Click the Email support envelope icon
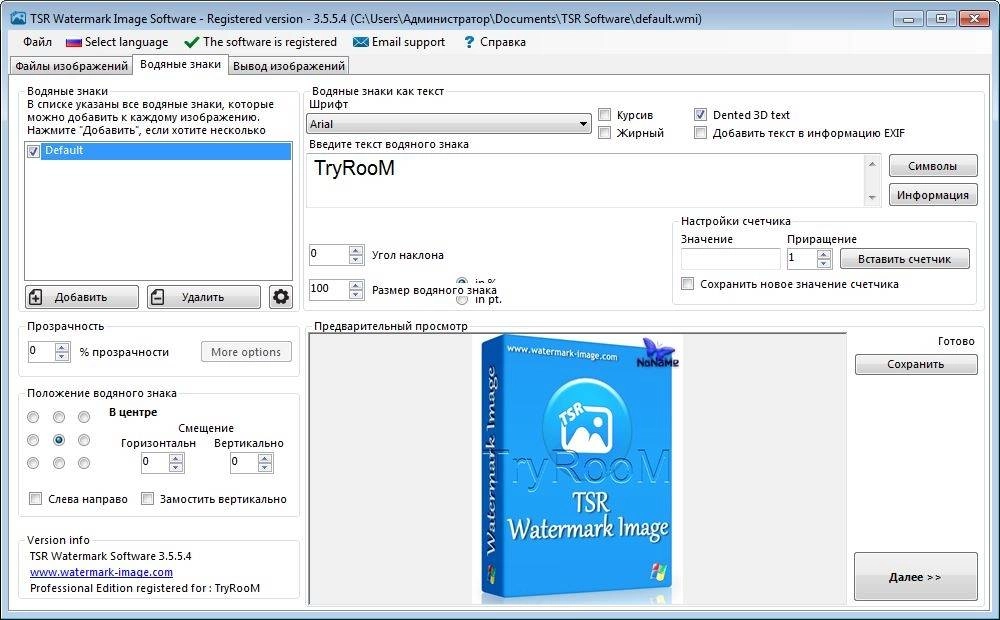This screenshot has height=620, width=1000. (360, 43)
